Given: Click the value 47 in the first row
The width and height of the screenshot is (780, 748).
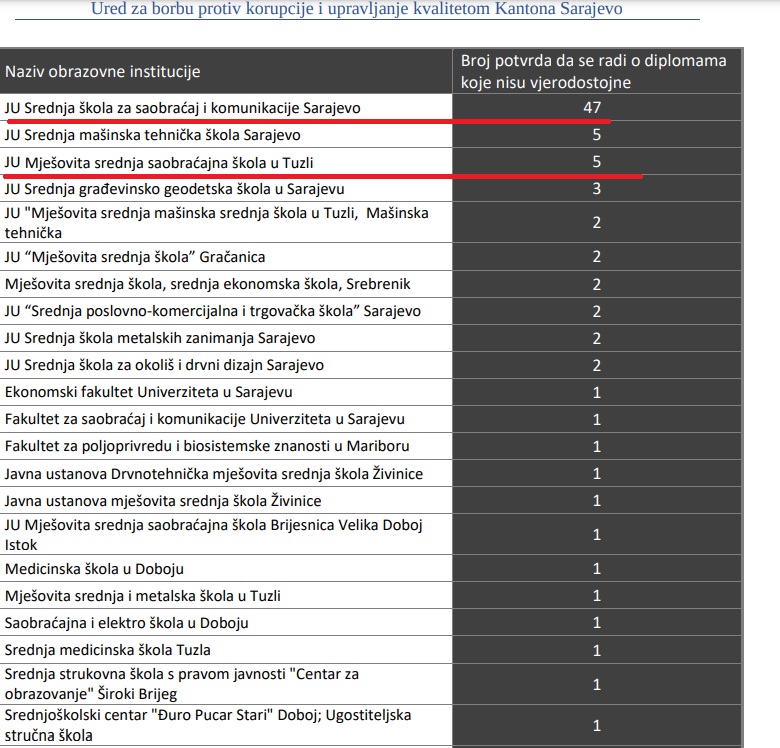Looking at the screenshot, I should pyautogui.click(x=592, y=107).
